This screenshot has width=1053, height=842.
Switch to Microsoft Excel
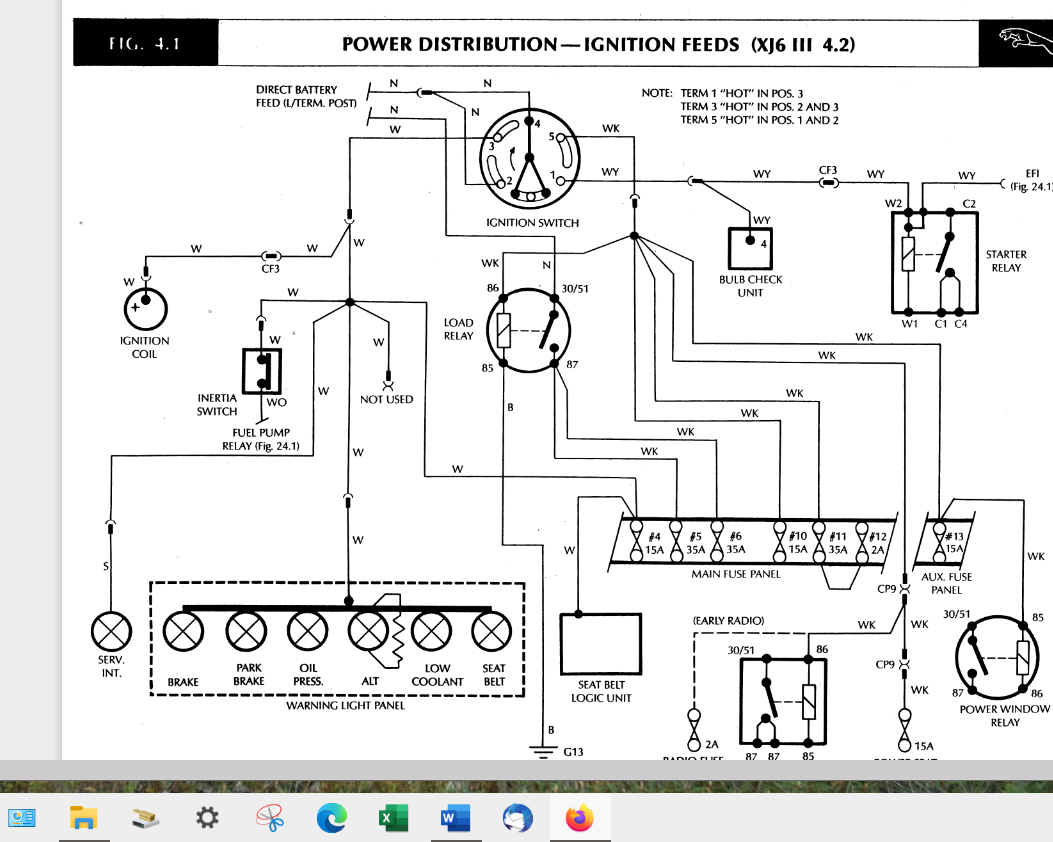[x=393, y=819]
